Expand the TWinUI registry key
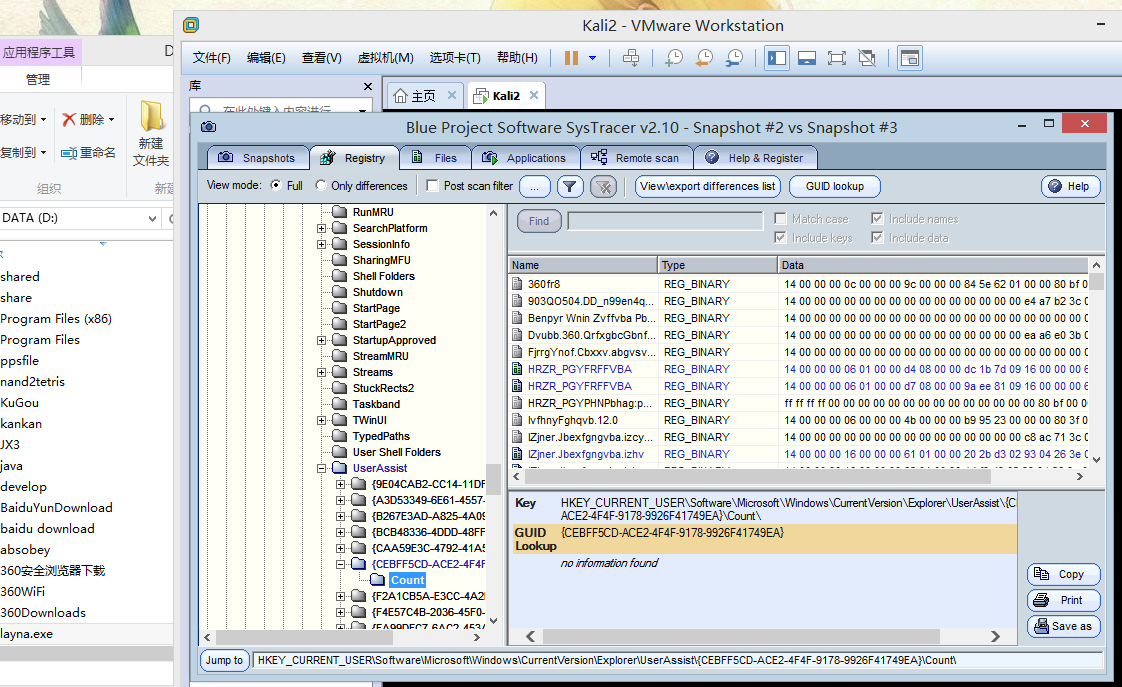The image size is (1122, 687). coord(322,420)
